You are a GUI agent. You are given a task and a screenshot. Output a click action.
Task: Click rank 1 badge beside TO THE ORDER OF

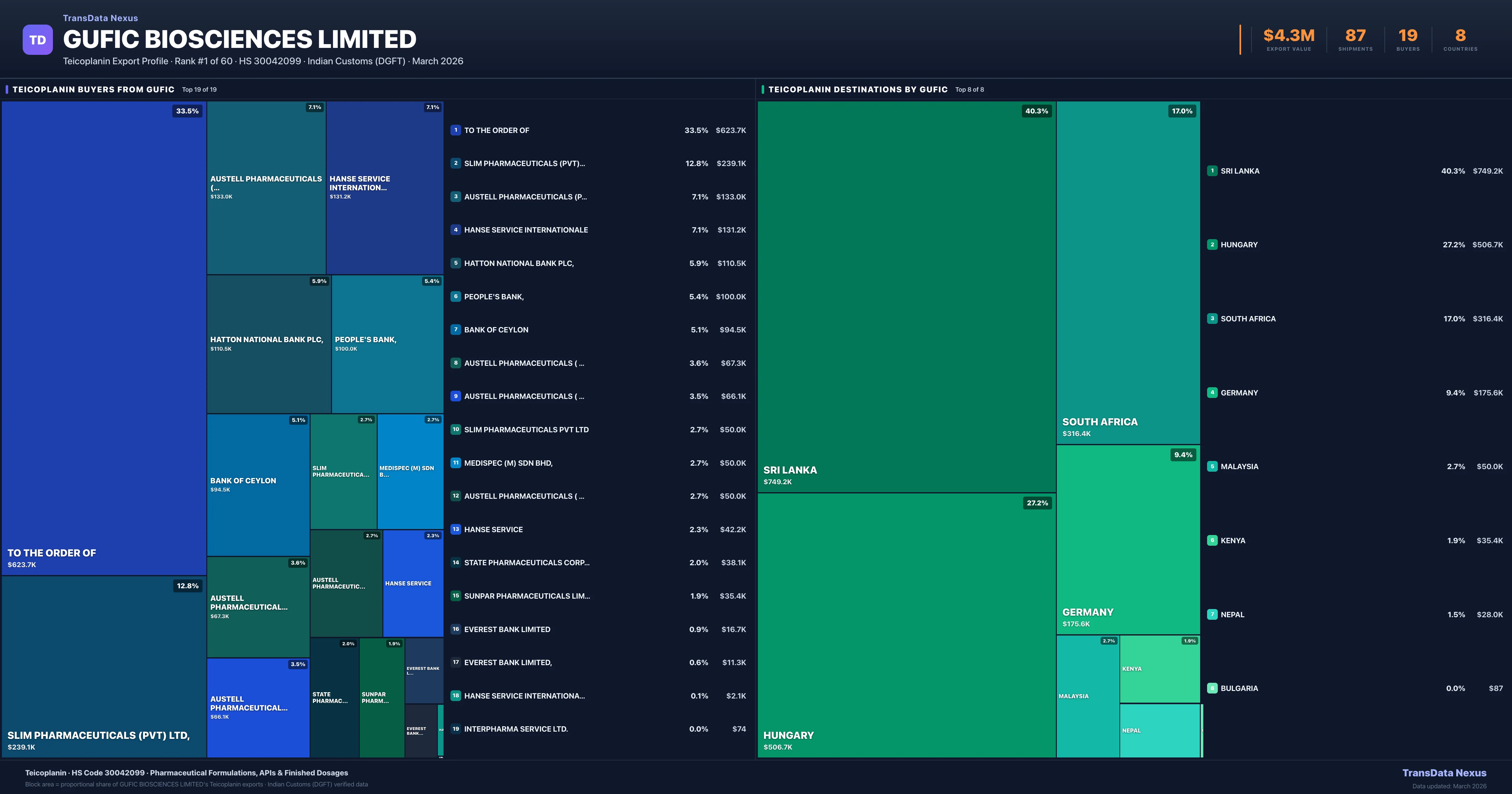point(455,130)
